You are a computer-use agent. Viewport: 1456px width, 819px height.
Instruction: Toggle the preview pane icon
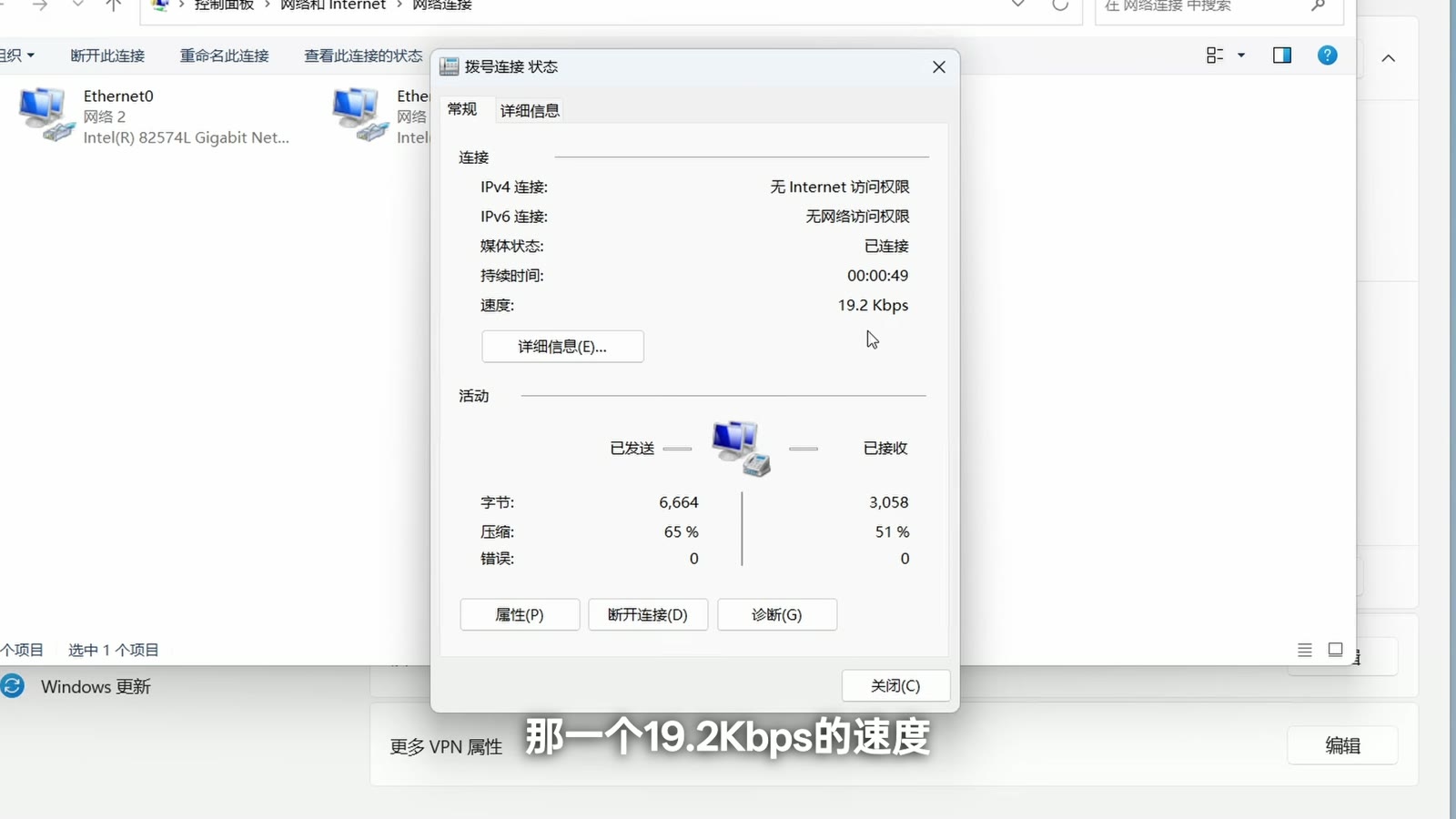tap(1282, 56)
